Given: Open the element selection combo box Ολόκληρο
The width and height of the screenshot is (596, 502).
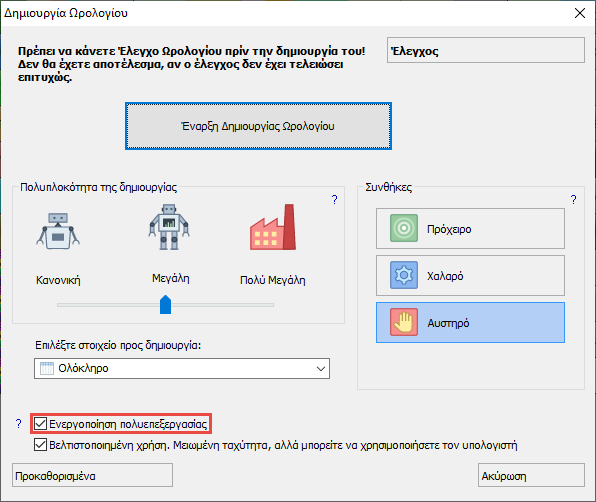Looking at the screenshot, I should (182, 368).
